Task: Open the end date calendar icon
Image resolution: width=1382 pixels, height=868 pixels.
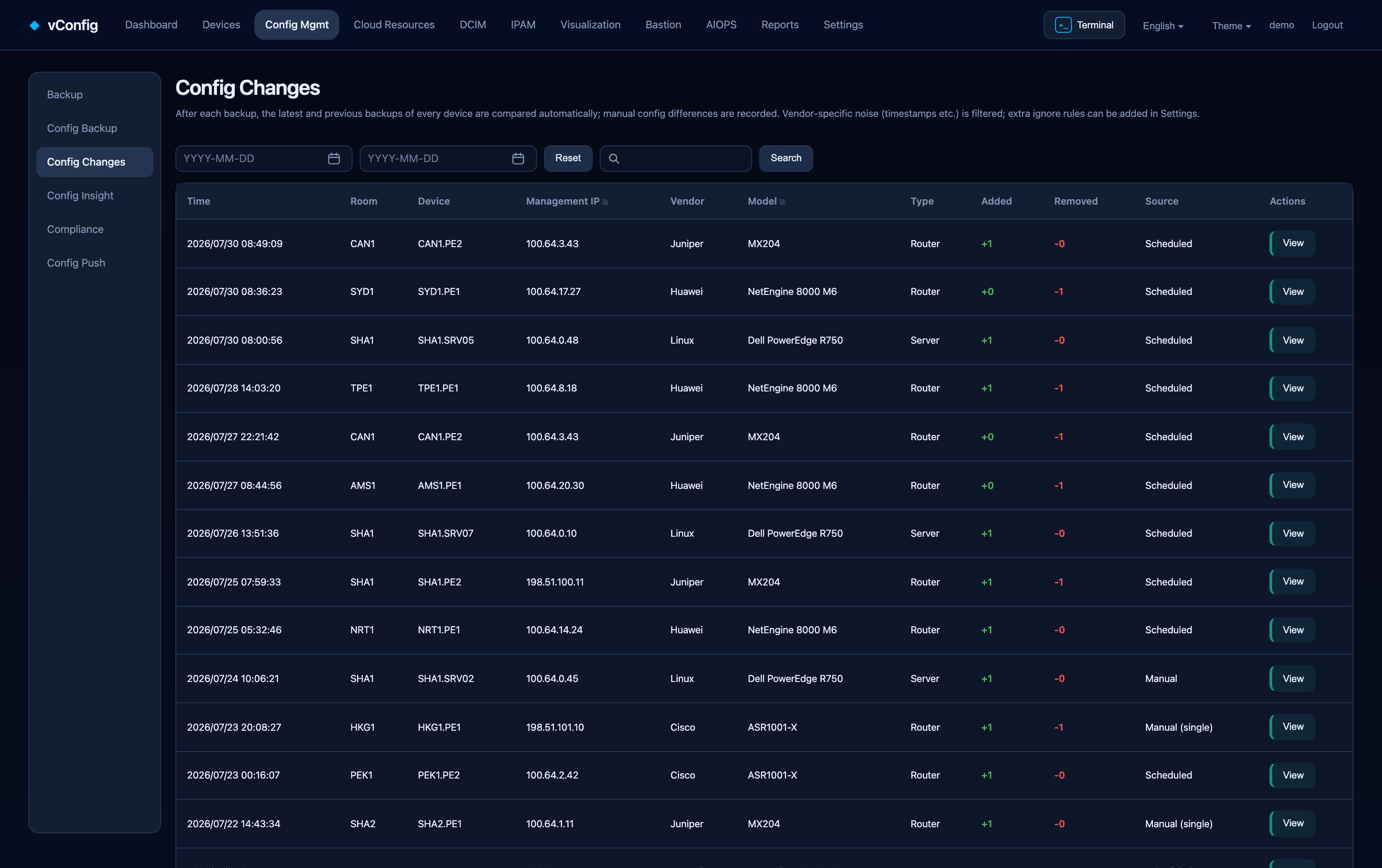Action: tap(518, 159)
